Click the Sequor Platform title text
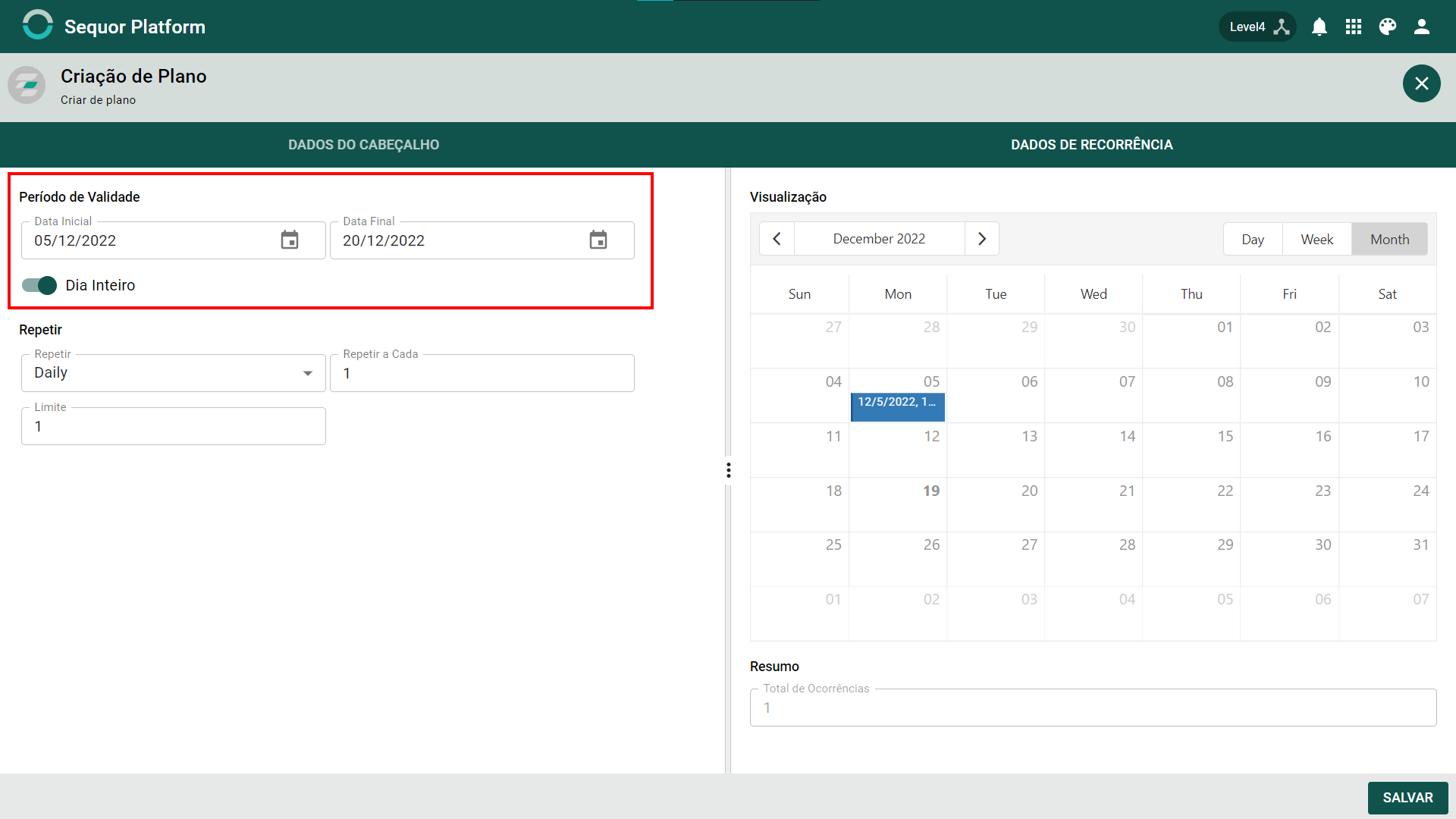Viewport: 1456px width, 819px height. click(x=135, y=27)
